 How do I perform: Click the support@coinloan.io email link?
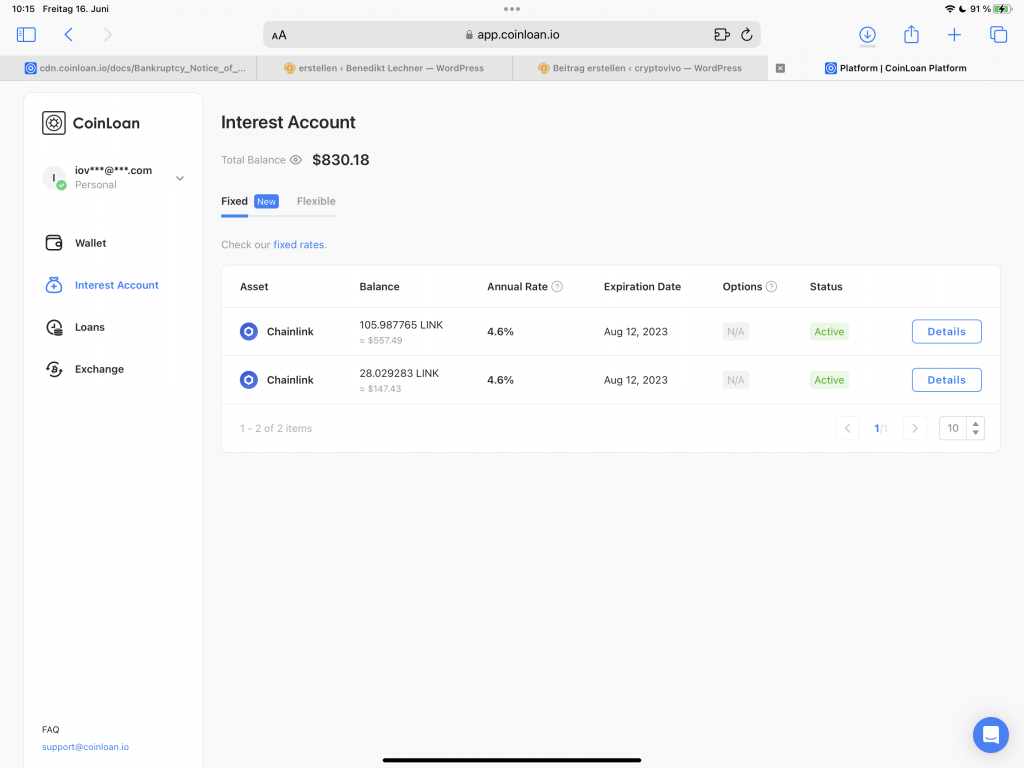click(86, 746)
